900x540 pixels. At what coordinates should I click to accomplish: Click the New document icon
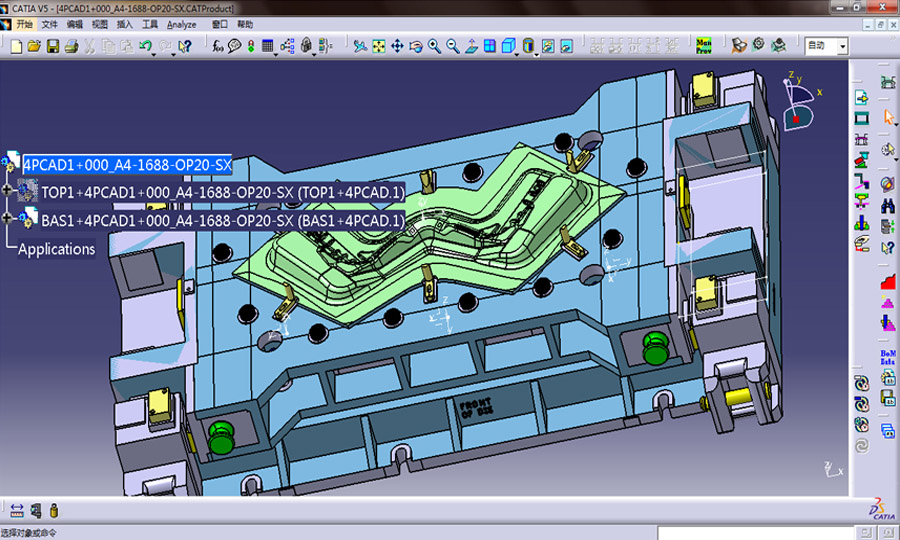pyautogui.click(x=17, y=46)
